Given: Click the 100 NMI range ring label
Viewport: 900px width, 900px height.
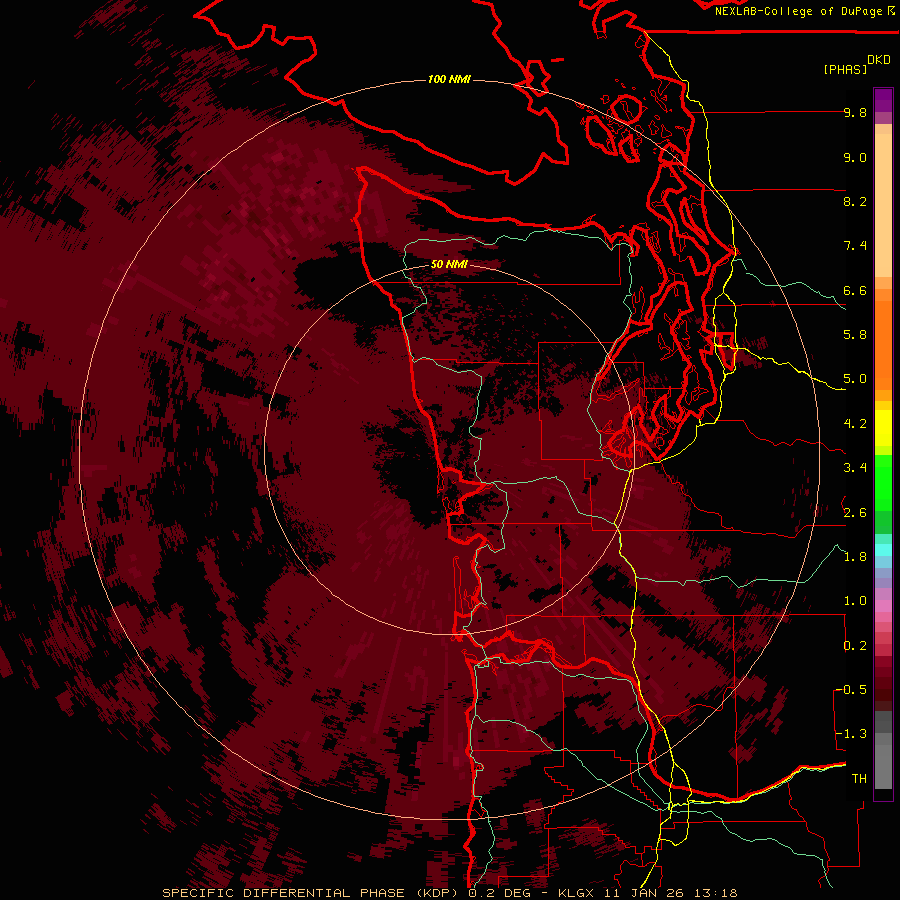Looking at the screenshot, I should click(449, 79).
